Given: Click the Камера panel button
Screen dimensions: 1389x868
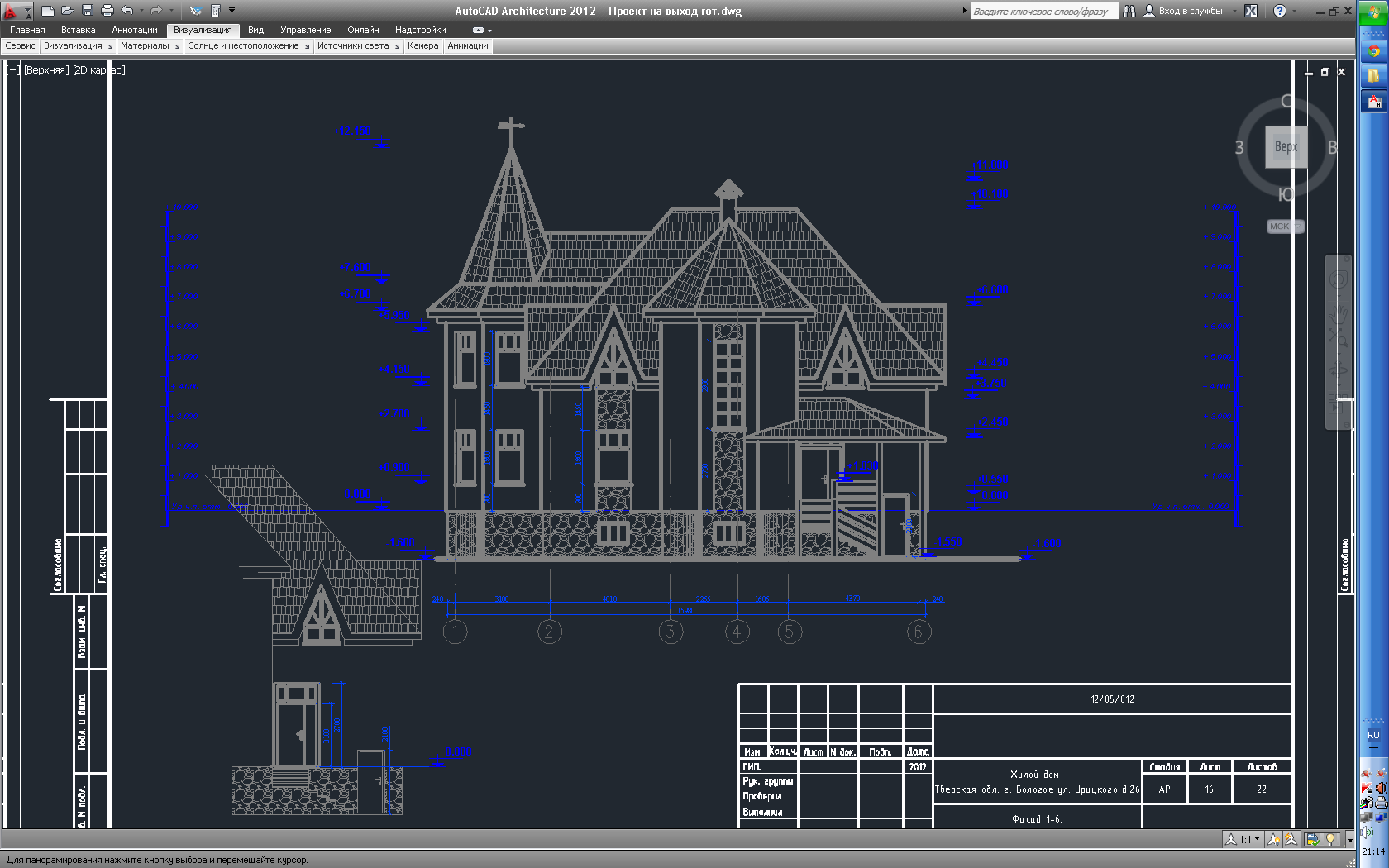Looking at the screenshot, I should 422,46.
